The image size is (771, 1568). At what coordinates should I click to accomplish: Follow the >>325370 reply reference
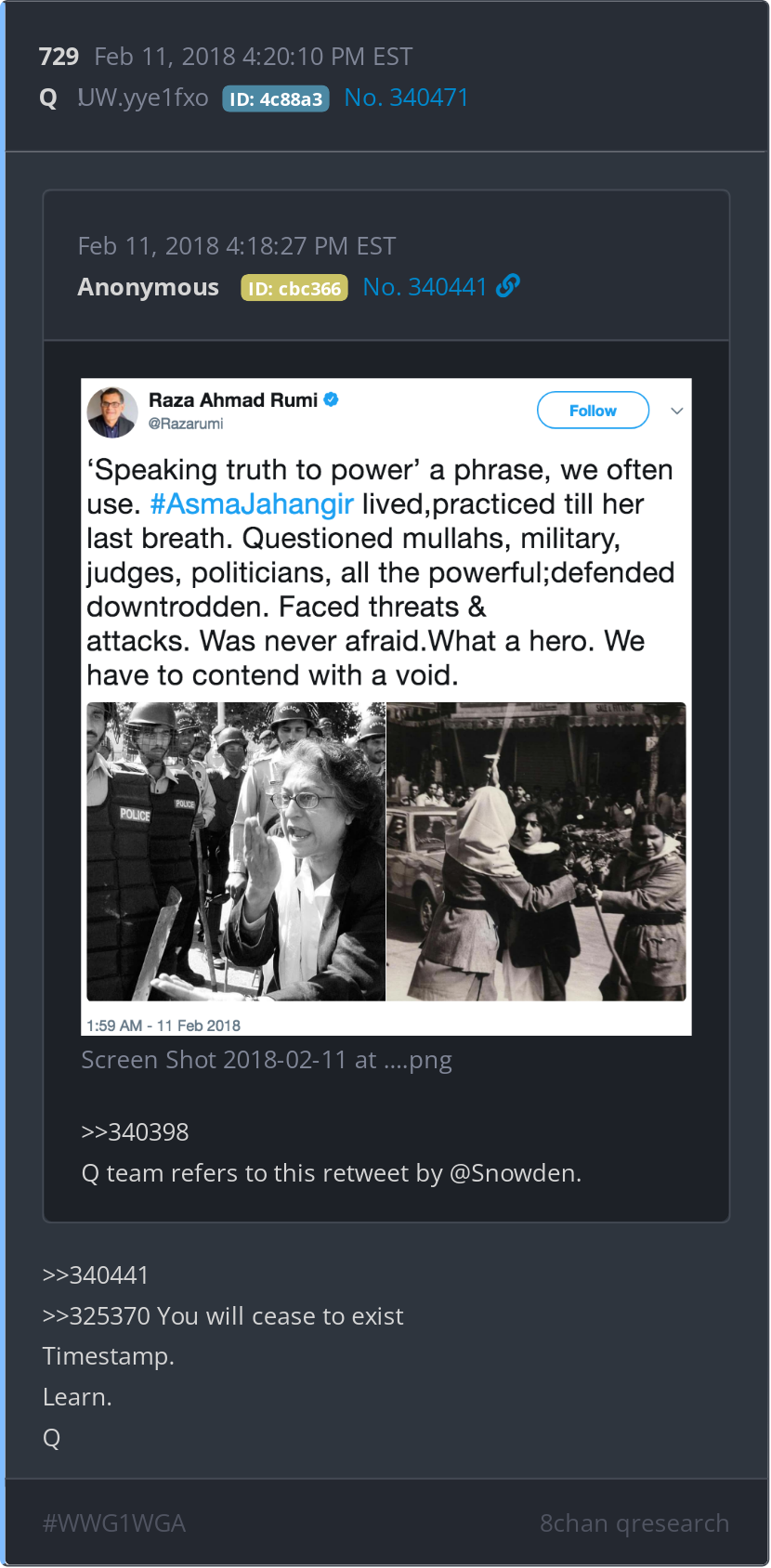tap(96, 1316)
